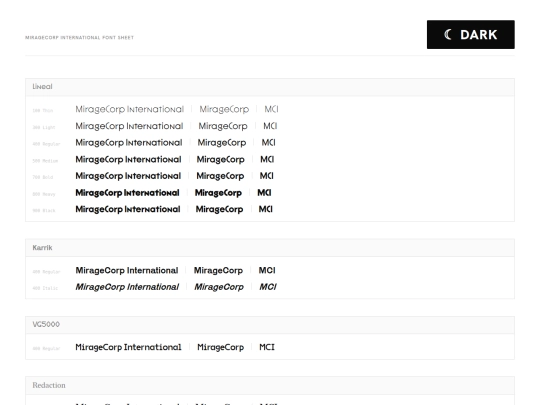Screen dimensions: 540x405
Task: Click 'MCI' in the Lineal Light row
Action: click(270, 126)
